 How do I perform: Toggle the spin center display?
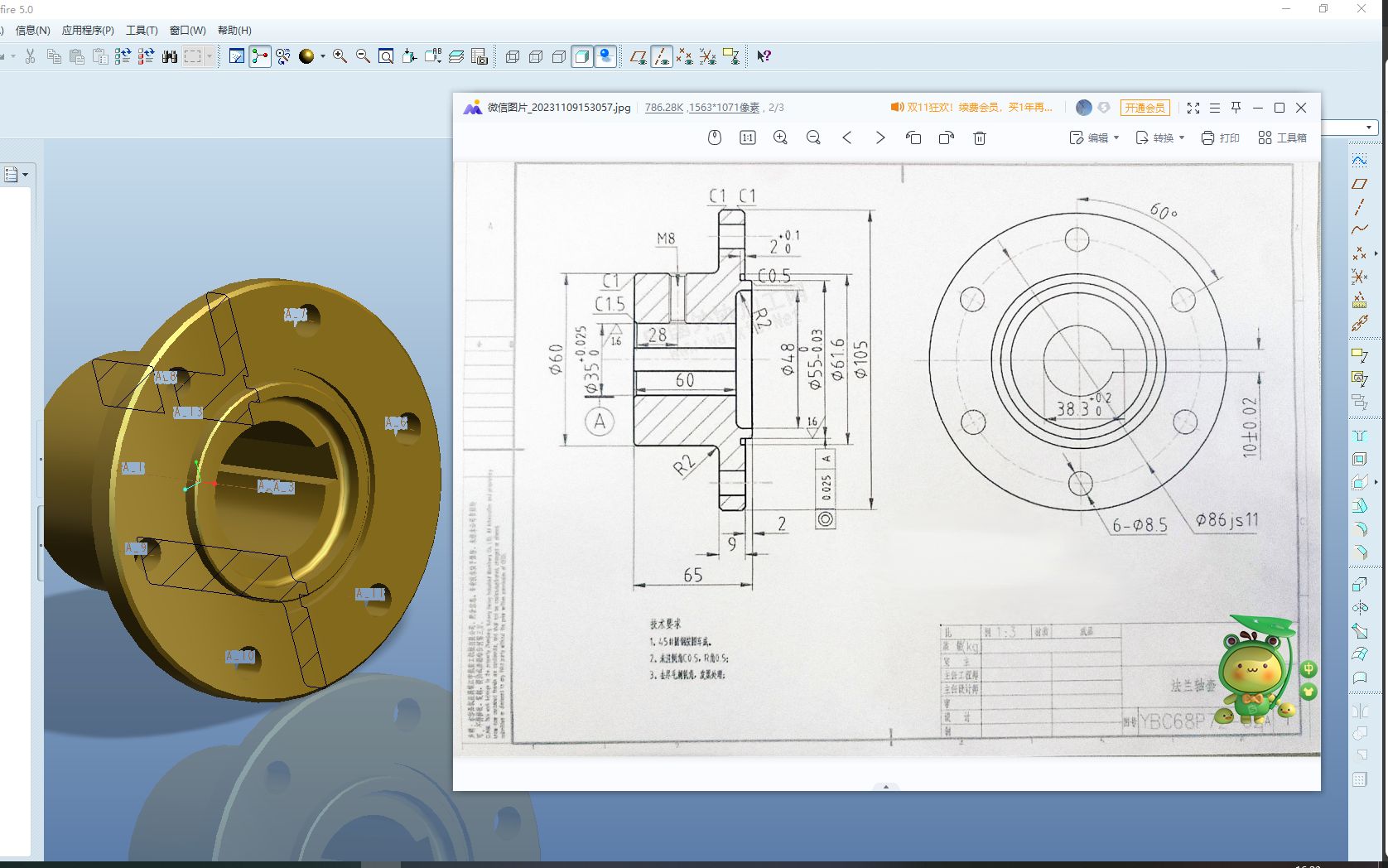coord(260,56)
